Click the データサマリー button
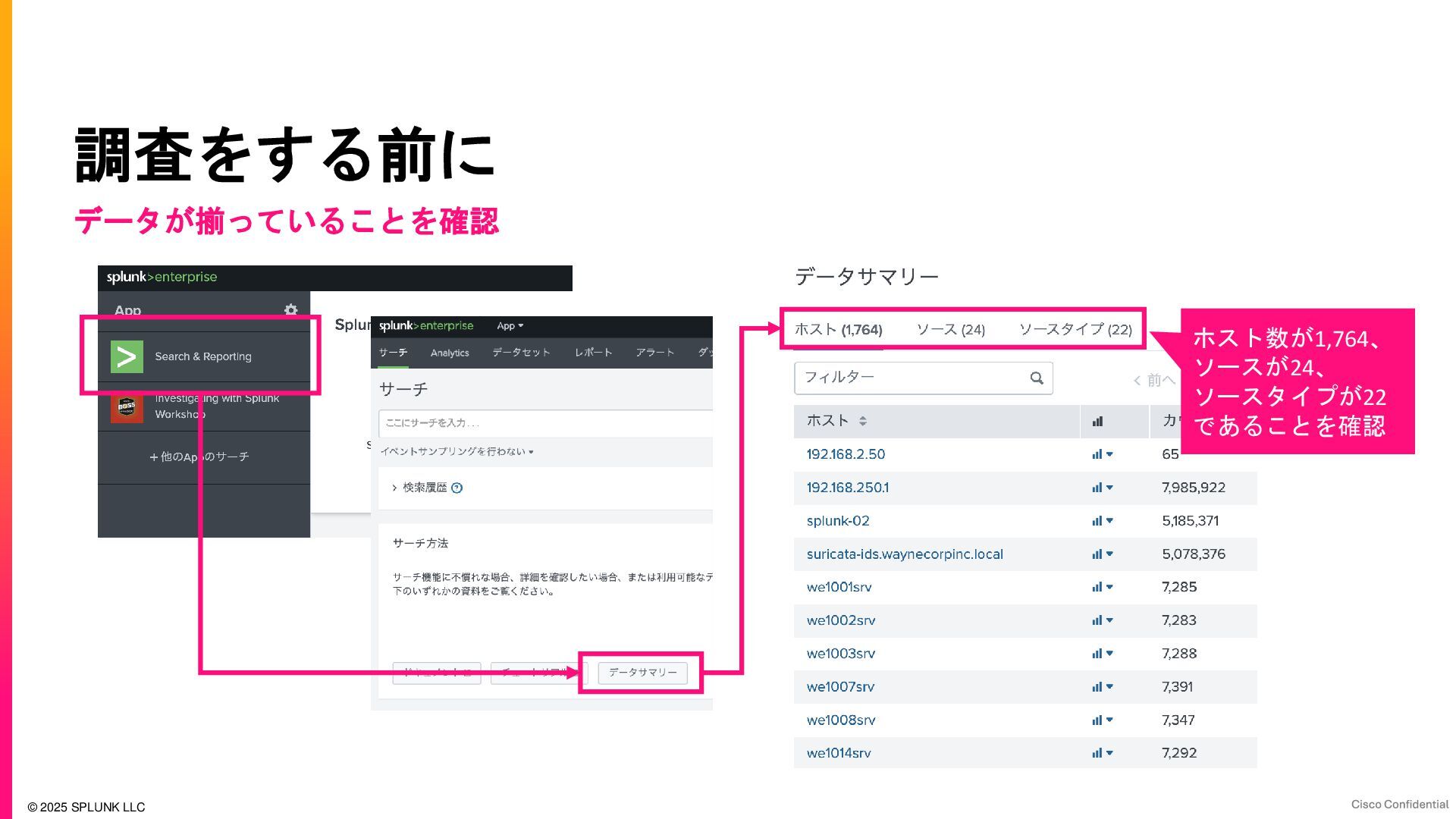This screenshot has width=1456, height=819. 642,673
